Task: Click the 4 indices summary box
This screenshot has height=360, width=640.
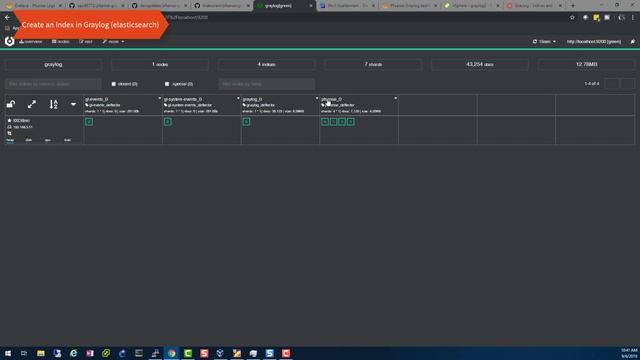Action: 267,64
